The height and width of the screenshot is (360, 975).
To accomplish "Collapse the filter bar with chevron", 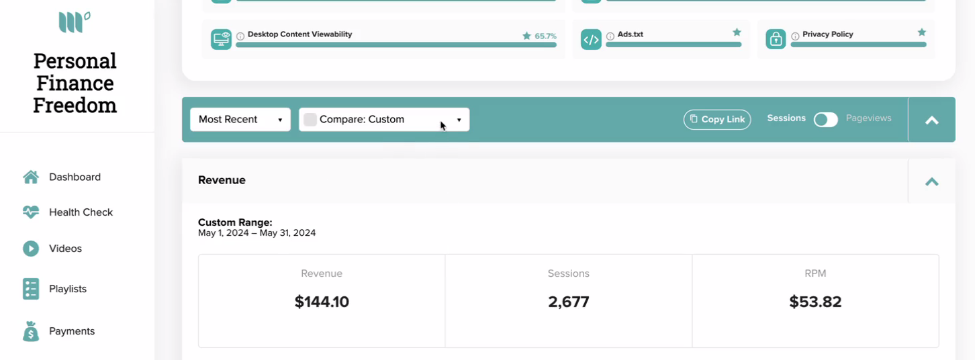I will tap(931, 121).
